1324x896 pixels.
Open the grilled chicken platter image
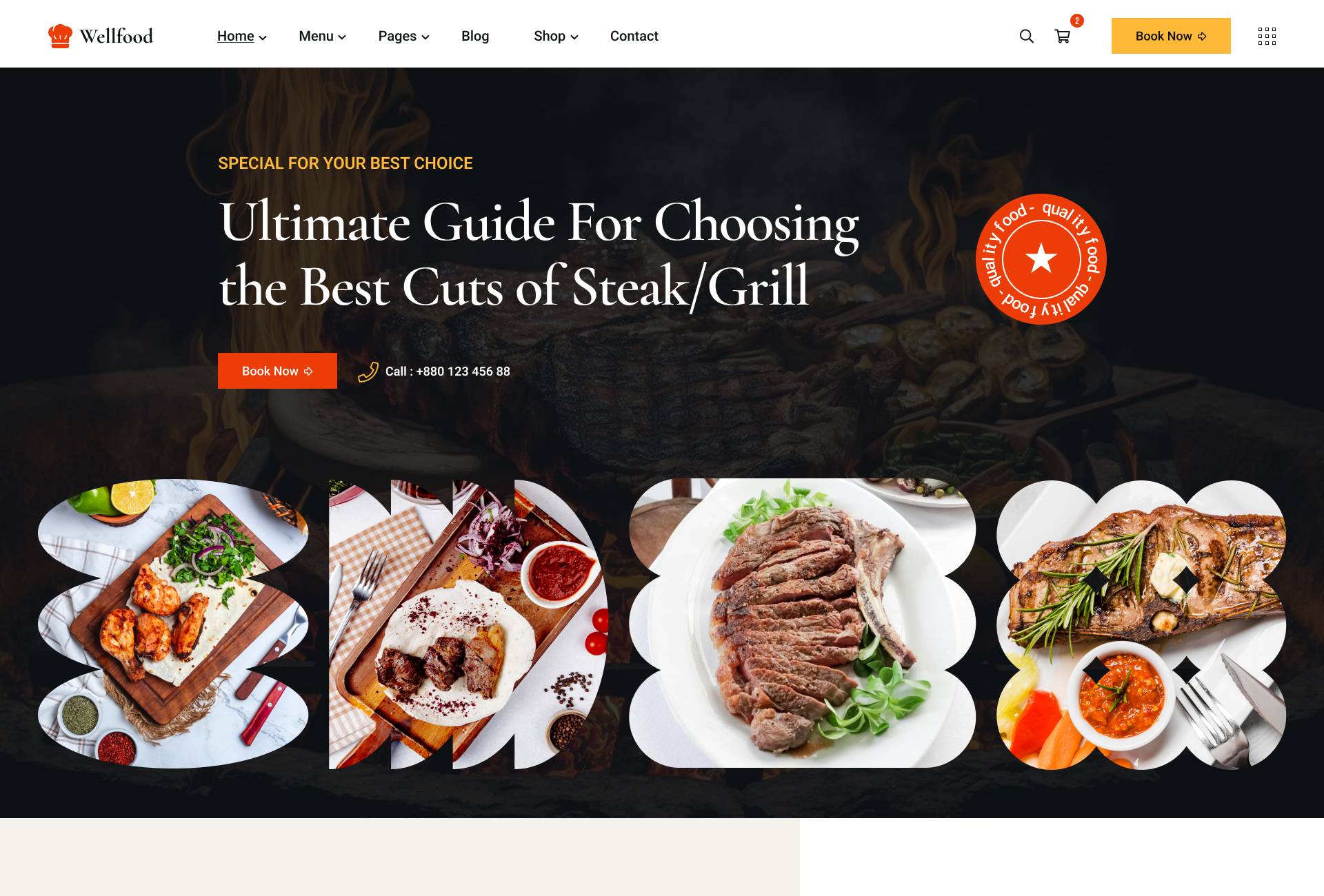(173, 624)
